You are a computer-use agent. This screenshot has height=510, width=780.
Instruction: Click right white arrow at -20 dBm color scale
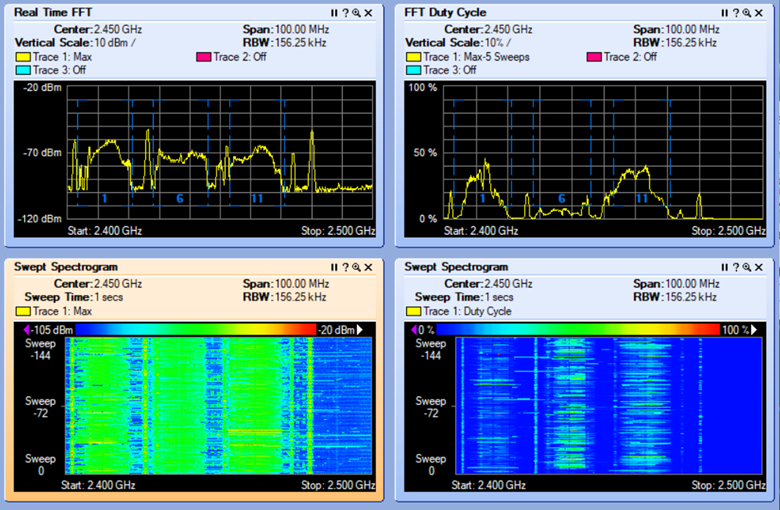(360, 329)
